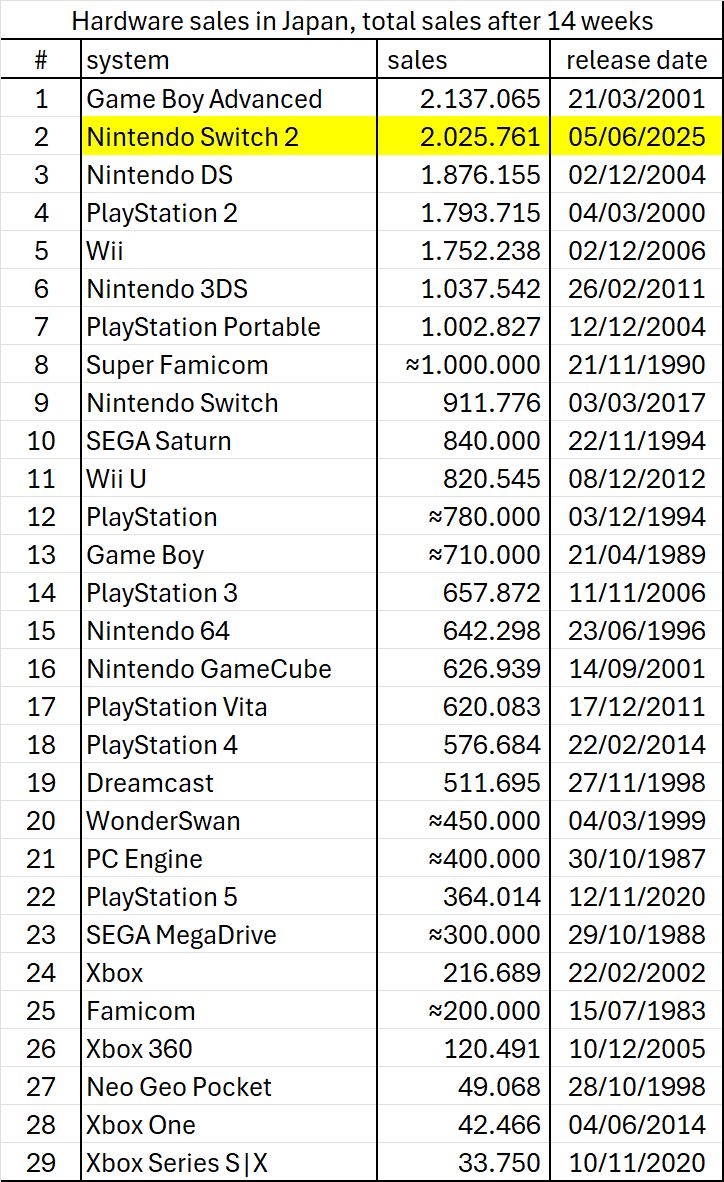Image resolution: width=724 pixels, height=1182 pixels.
Task: Click the 'release date' column header cell
Action: point(636,60)
